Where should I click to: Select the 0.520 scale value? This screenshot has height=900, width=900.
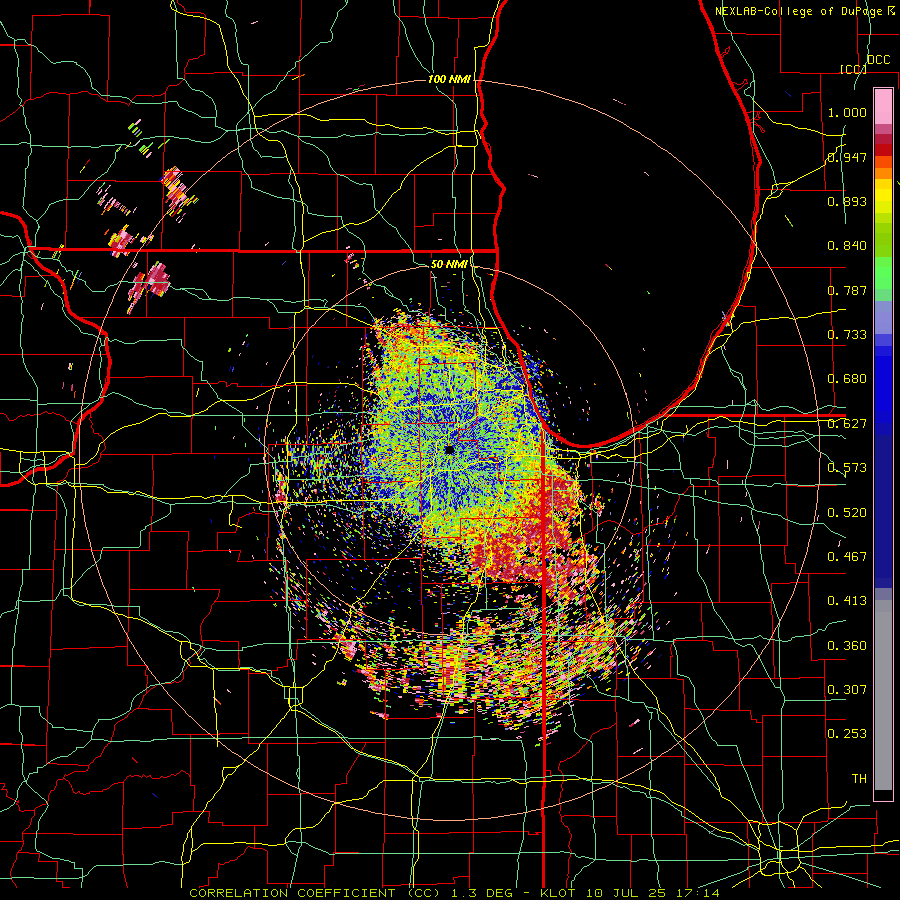pyautogui.click(x=847, y=513)
